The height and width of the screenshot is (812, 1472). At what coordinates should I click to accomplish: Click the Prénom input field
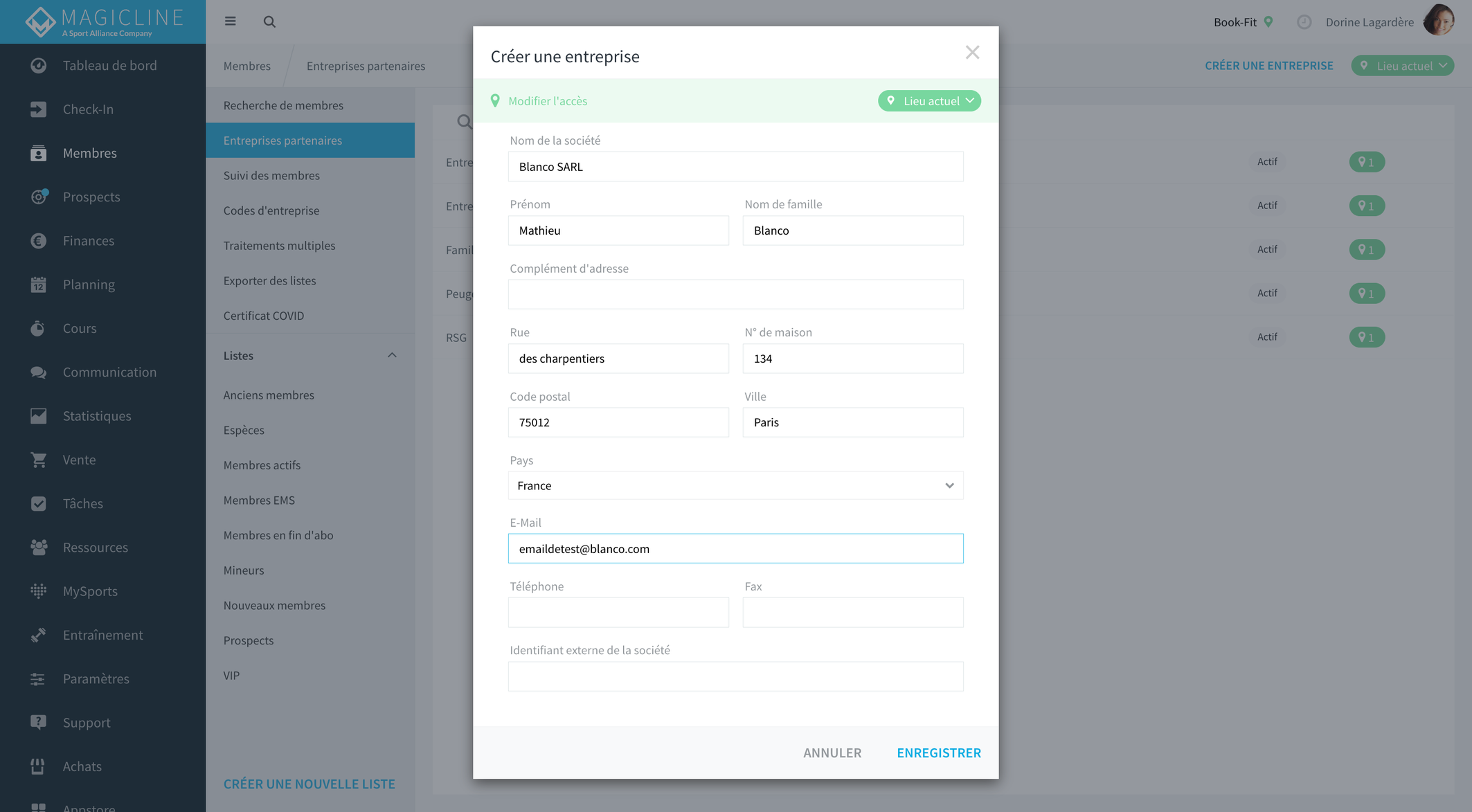point(618,231)
